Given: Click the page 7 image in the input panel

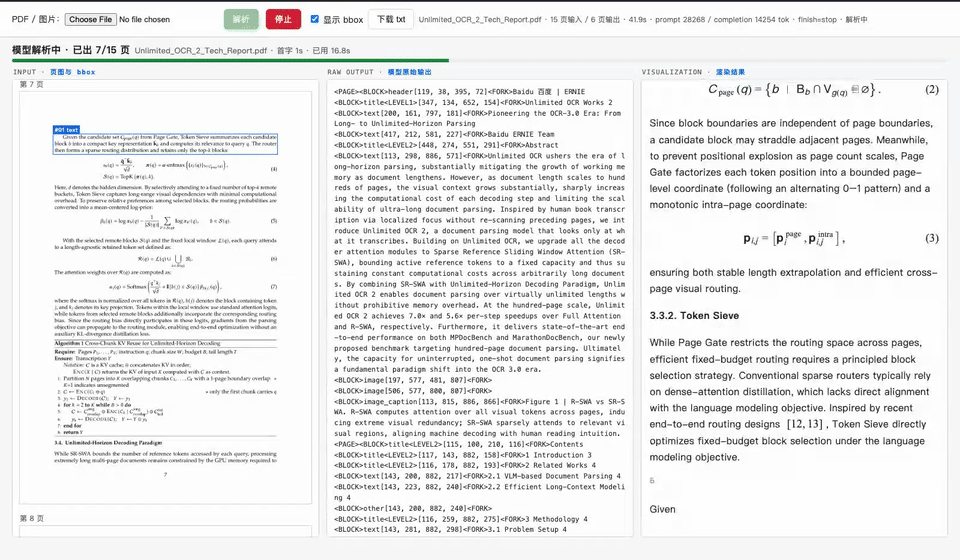Looking at the screenshot, I should [x=165, y=298].
